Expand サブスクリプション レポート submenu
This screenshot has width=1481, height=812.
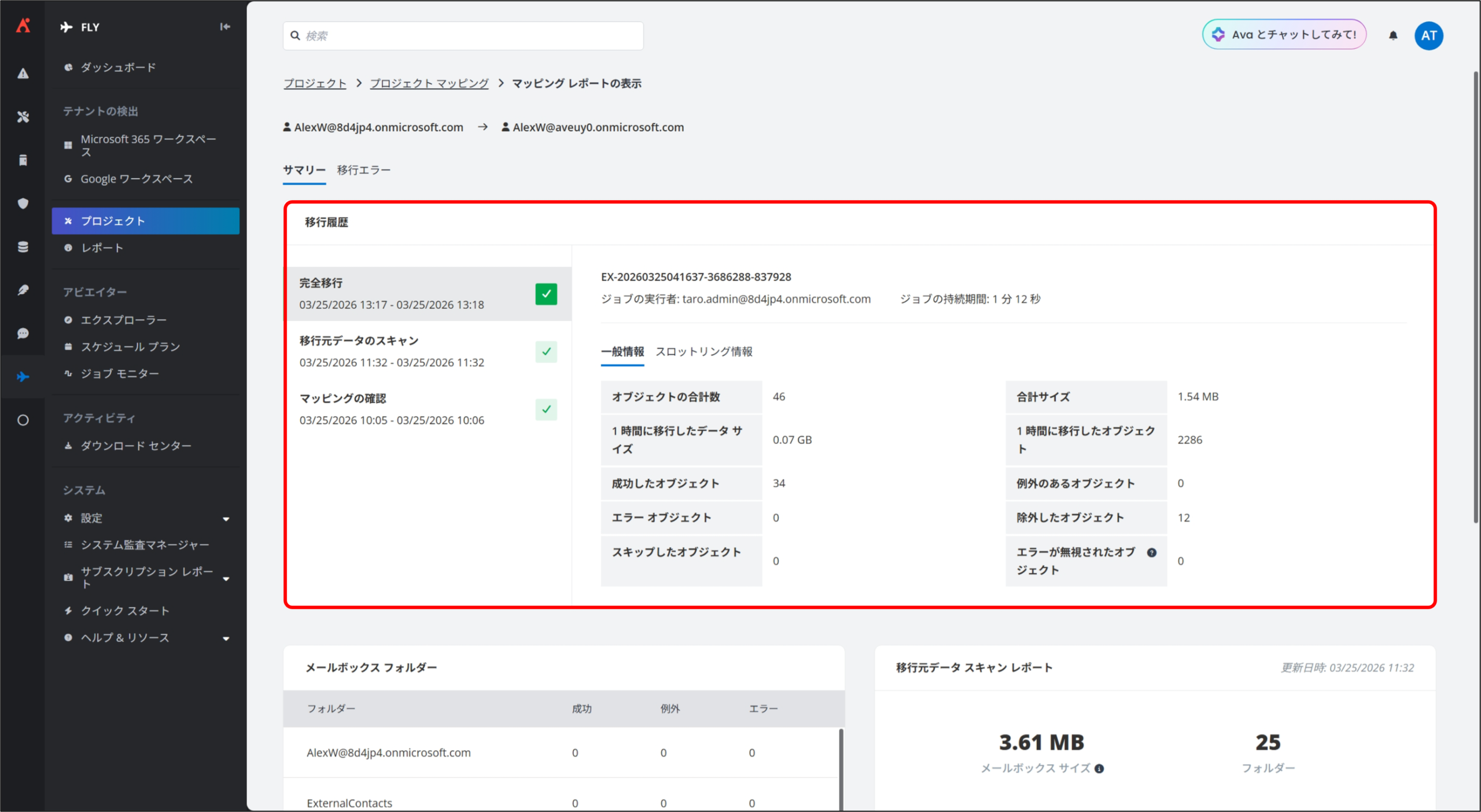[226, 578]
